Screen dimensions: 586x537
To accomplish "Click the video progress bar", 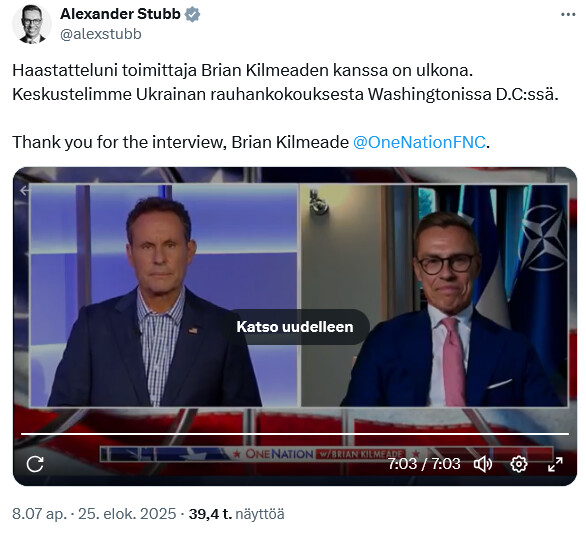I will [x=295, y=434].
